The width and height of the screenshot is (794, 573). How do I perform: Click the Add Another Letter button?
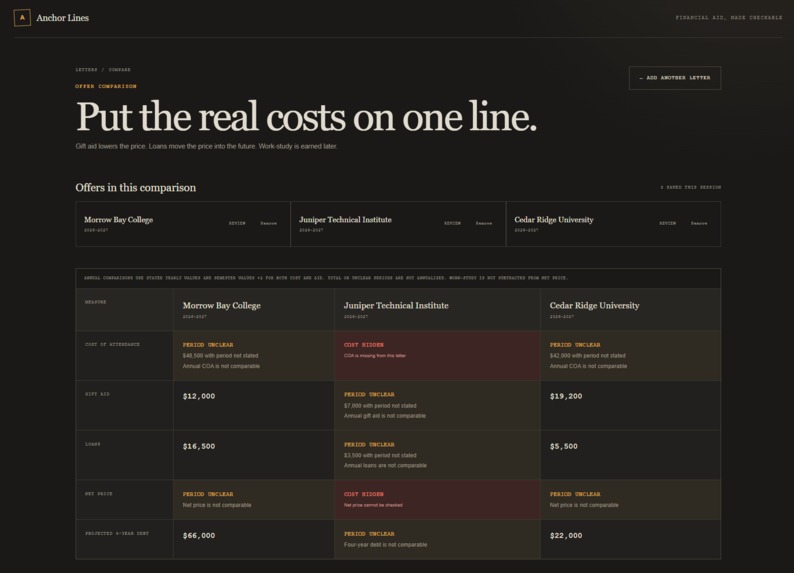coord(674,78)
